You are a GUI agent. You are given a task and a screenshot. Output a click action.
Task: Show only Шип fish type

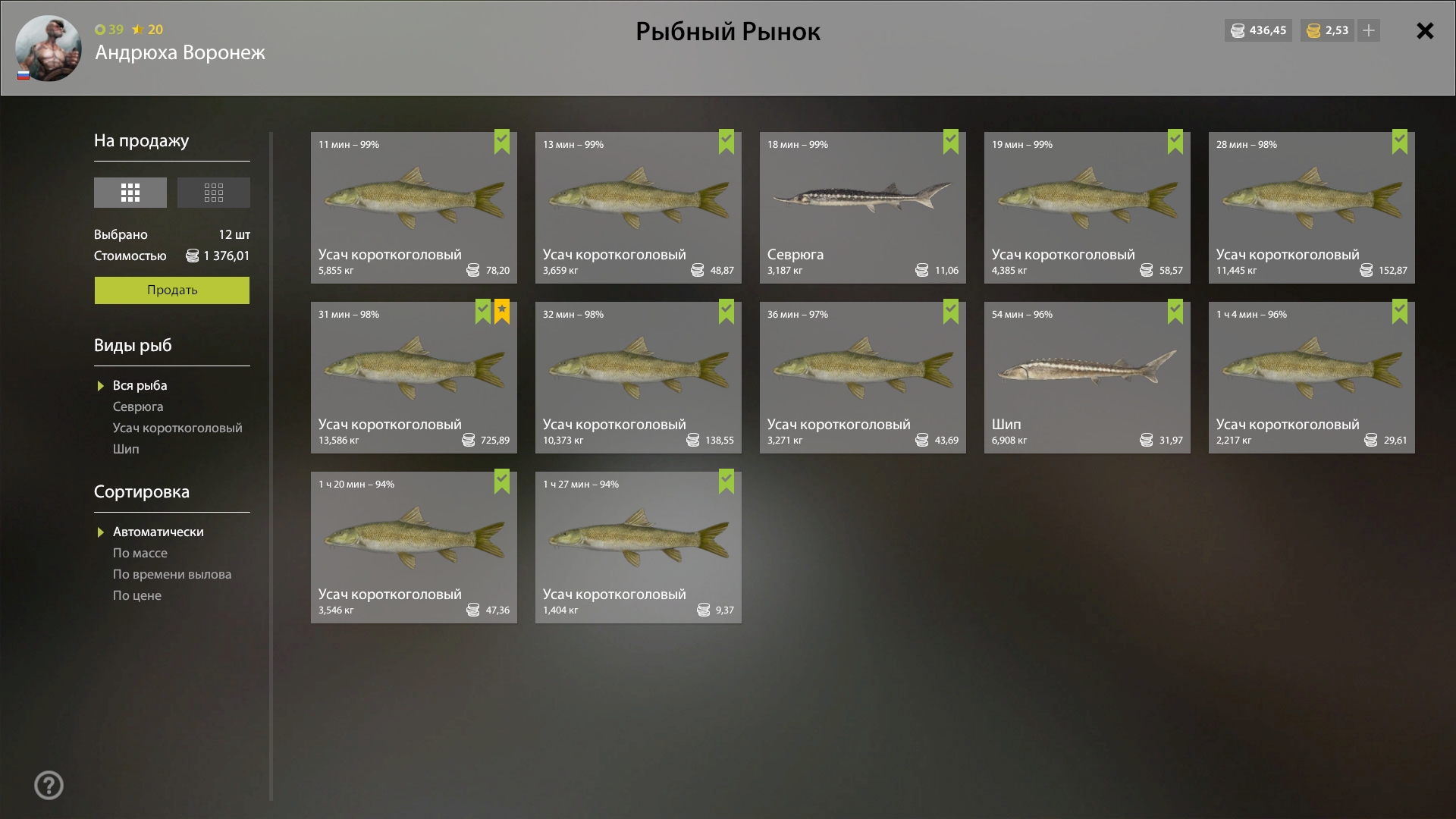126,449
